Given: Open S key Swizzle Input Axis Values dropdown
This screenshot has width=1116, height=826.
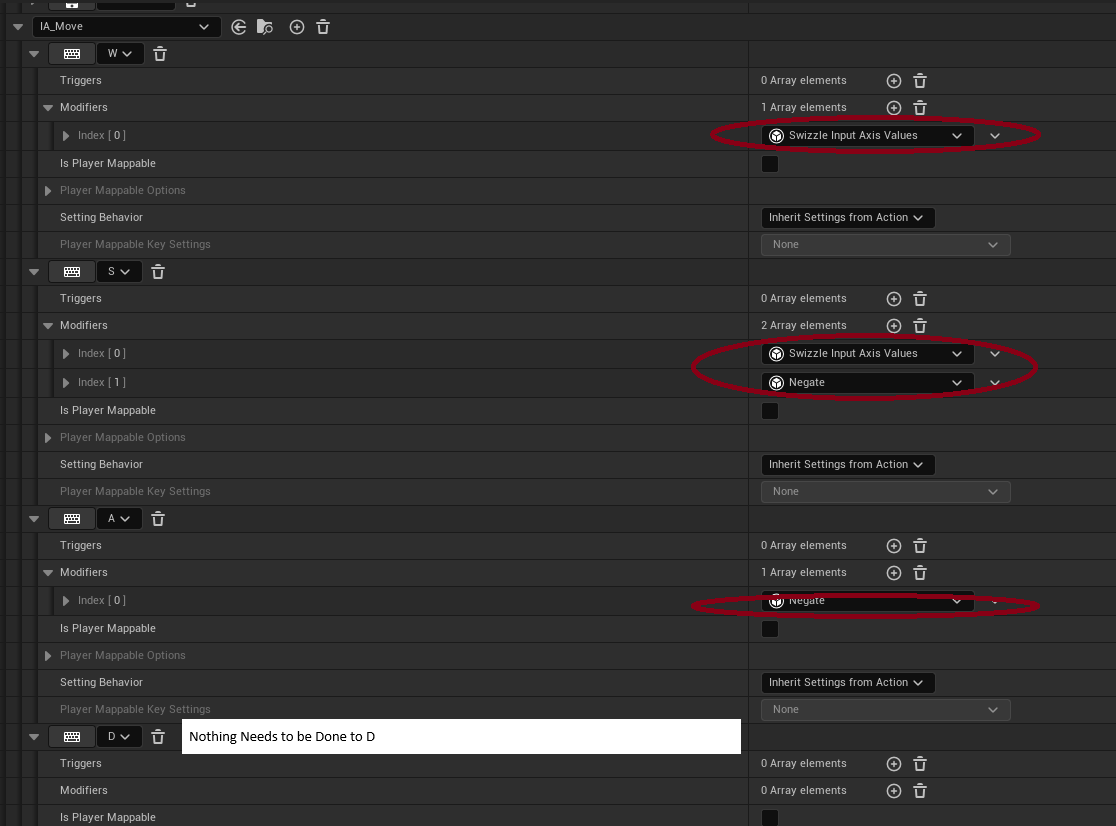Looking at the screenshot, I should (868, 354).
